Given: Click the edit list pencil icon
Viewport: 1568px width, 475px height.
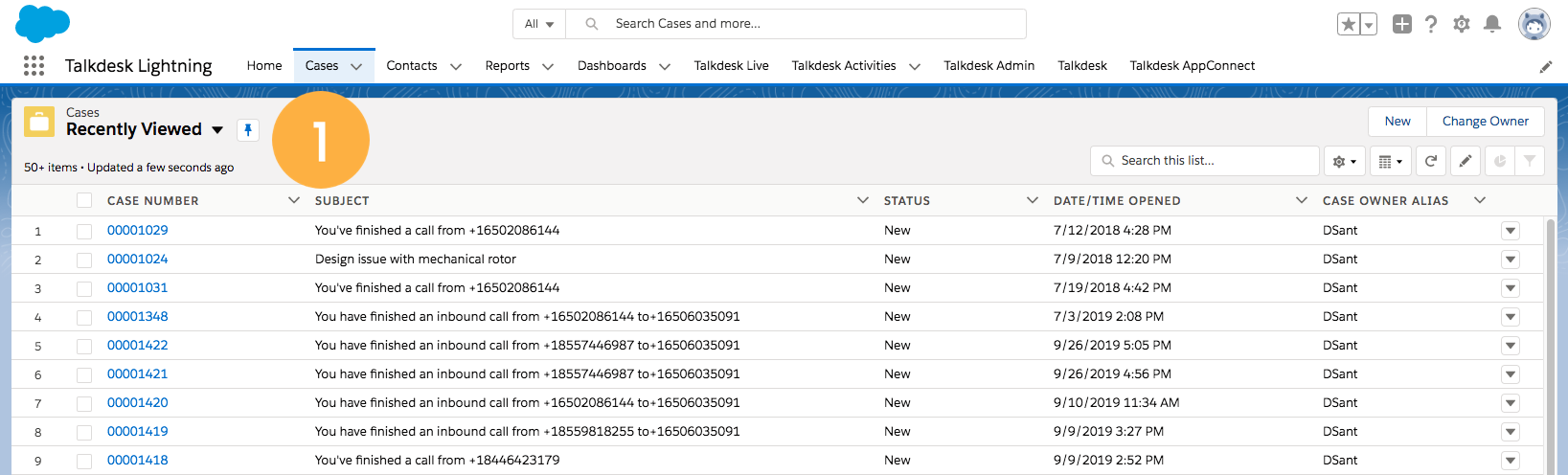Looking at the screenshot, I should [1466, 161].
